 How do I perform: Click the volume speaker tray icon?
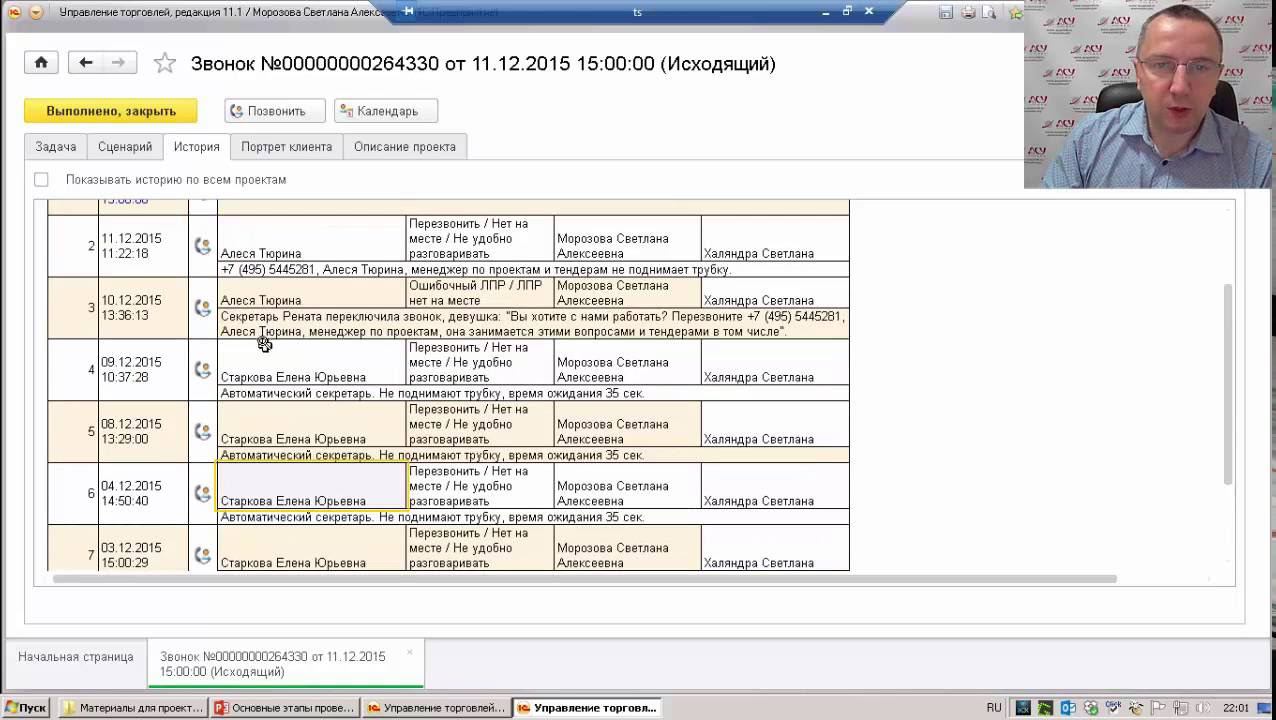coord(1204,708)
